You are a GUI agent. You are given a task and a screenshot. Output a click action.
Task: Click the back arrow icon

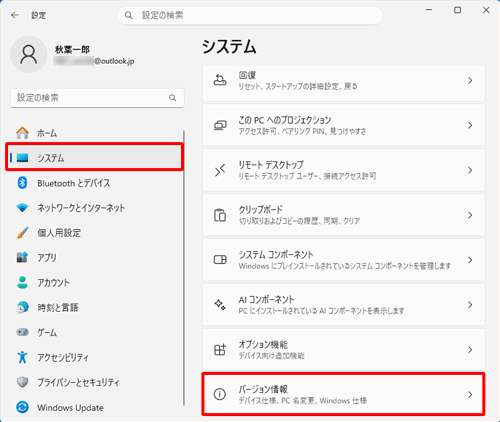click(x=15, y=15)
